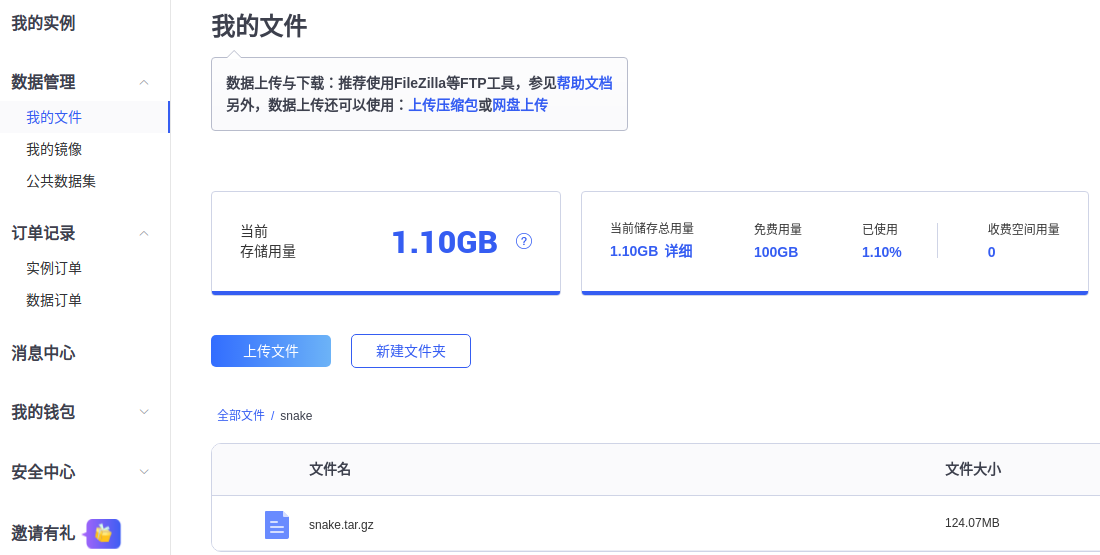Click the gift icon beside 邀请有礼
Screen dimensions: 1100x555
103,533
